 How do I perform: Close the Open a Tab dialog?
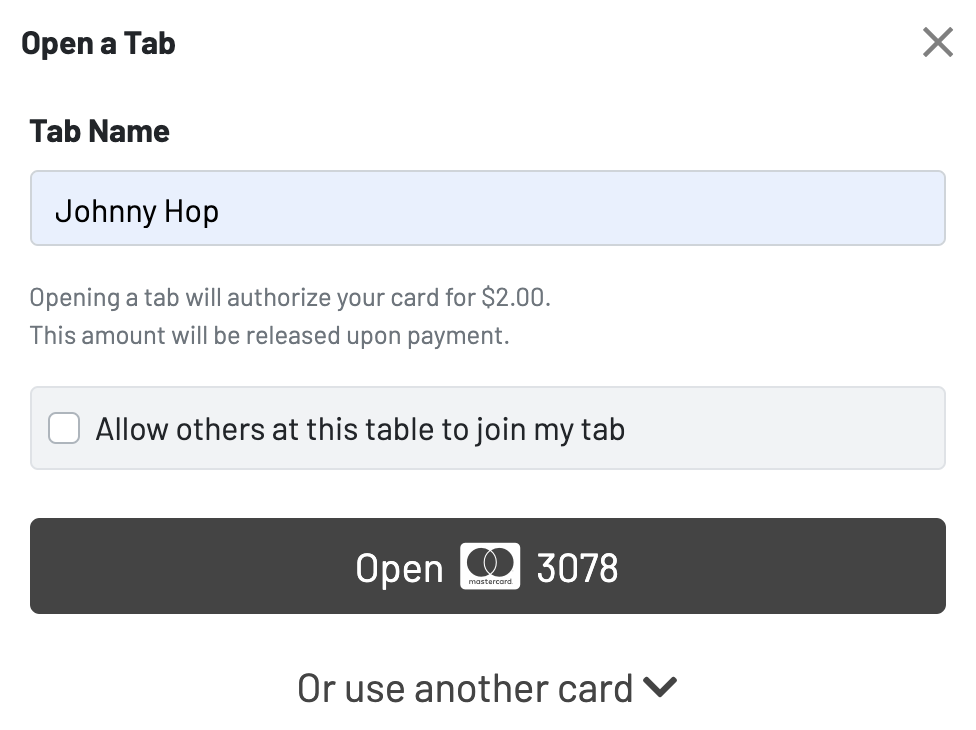[x=937, y=42]
